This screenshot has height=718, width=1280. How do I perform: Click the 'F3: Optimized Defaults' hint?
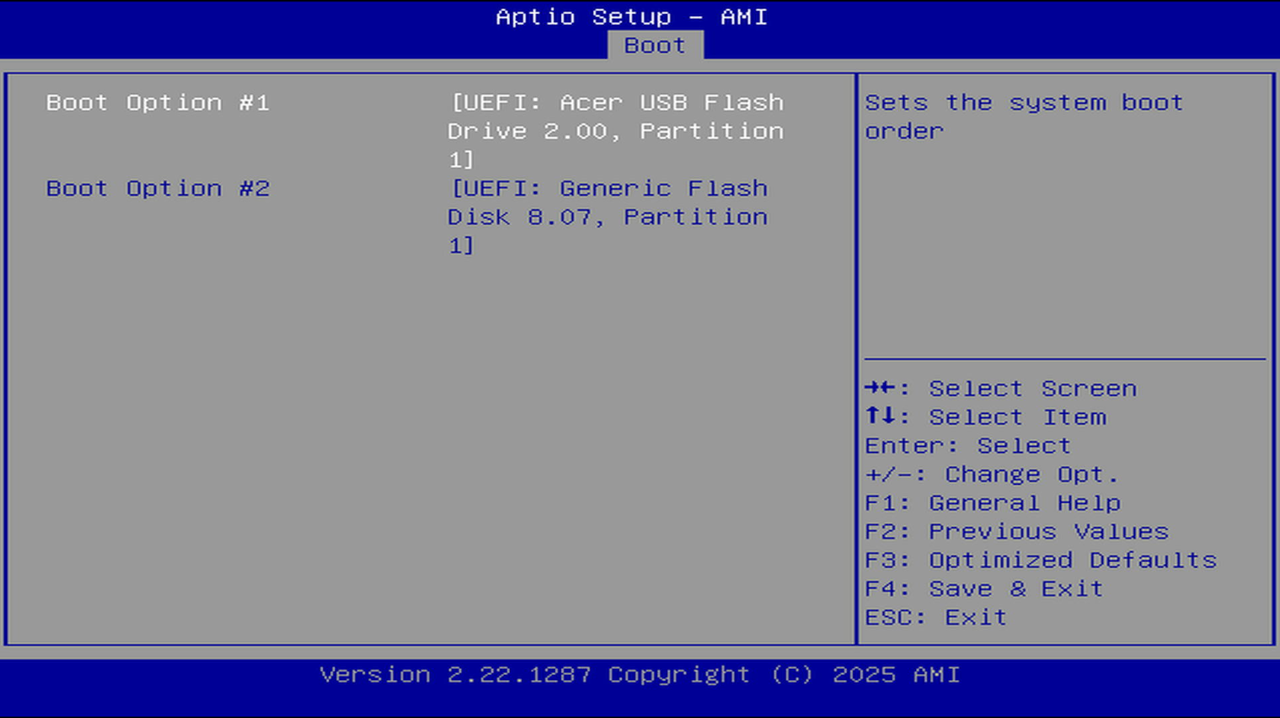tap(1041, 560)
